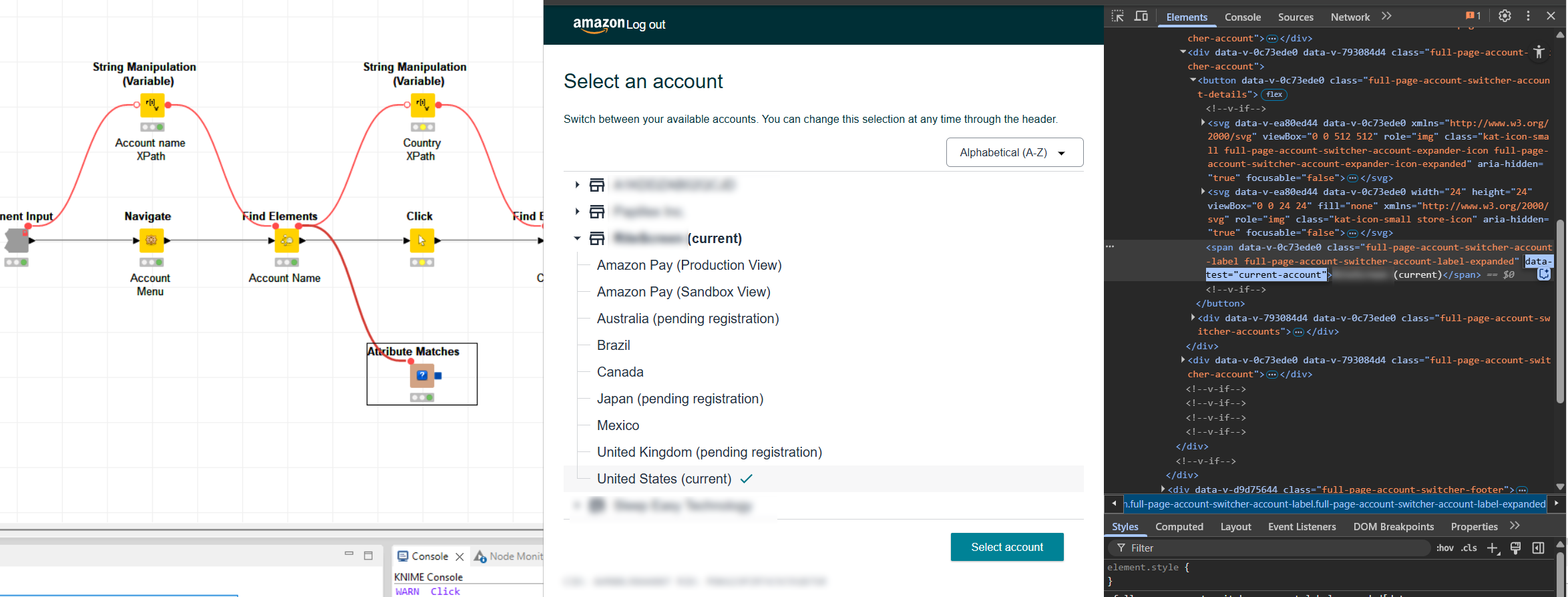
Task: Collapse the current account expander arrow
Action: click(577, 238)
